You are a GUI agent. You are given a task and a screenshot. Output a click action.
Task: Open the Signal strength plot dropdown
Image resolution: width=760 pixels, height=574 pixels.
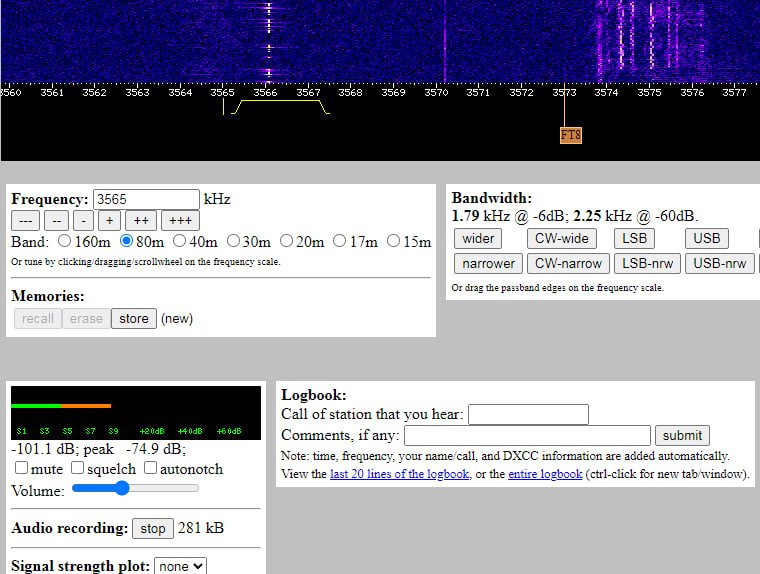click(180, 566)
